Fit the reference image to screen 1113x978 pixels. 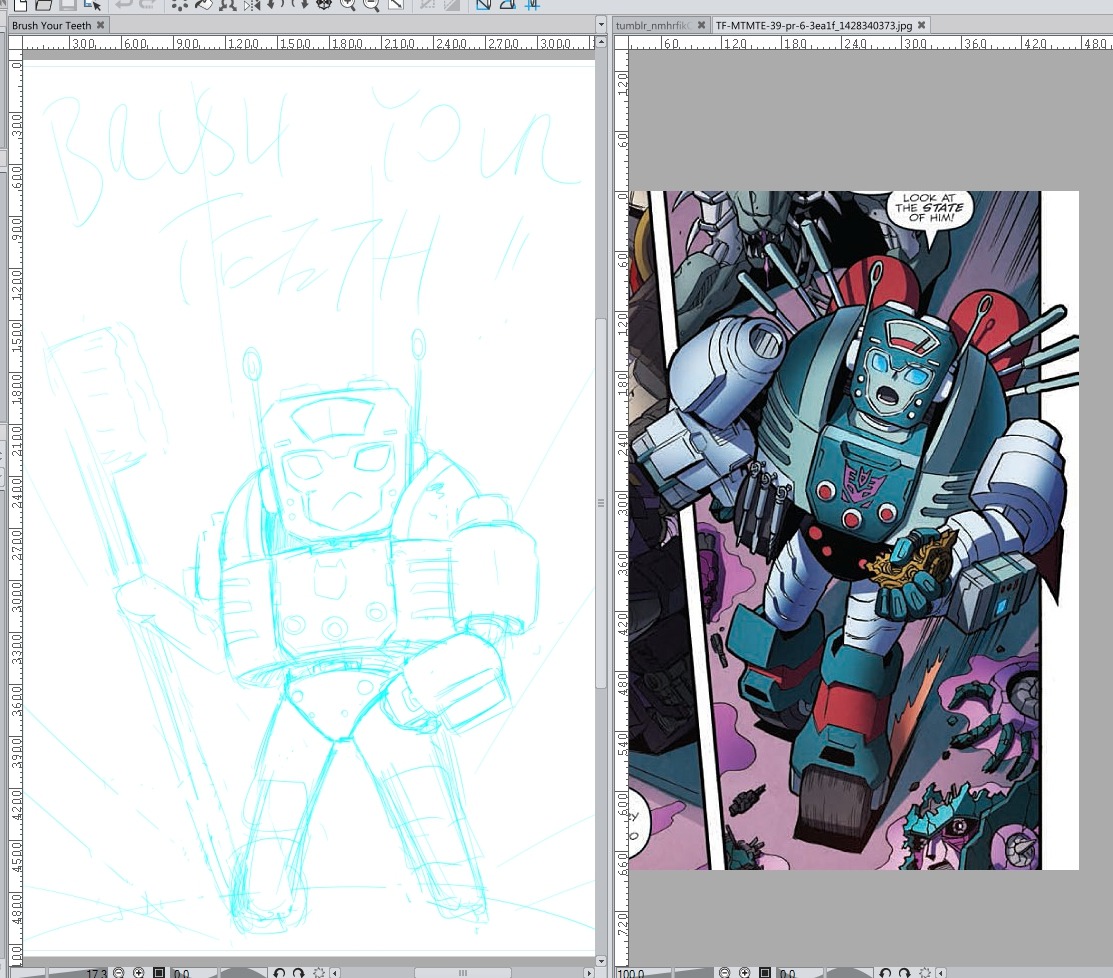pos(764,972)
